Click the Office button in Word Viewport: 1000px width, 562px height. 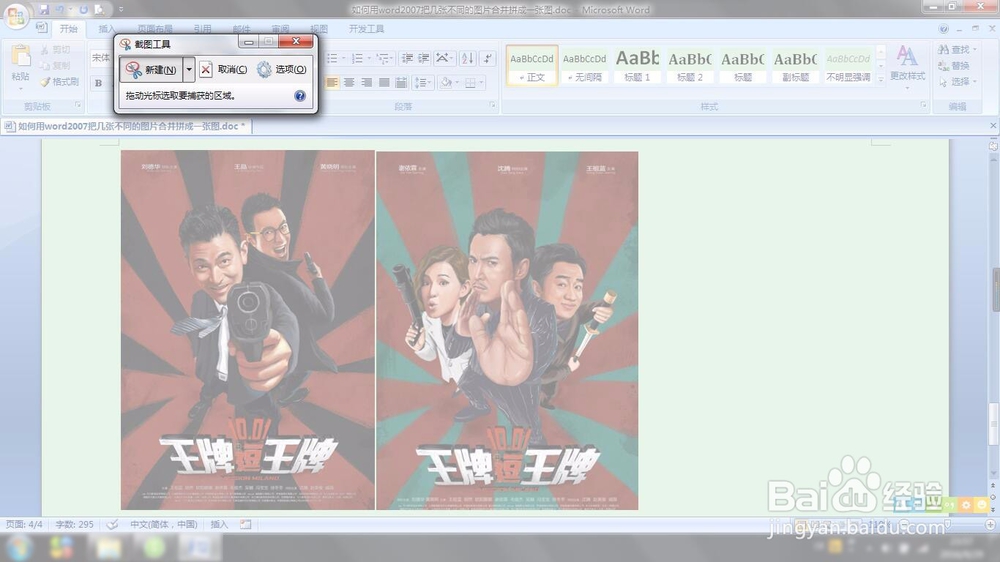pos(15,15)
